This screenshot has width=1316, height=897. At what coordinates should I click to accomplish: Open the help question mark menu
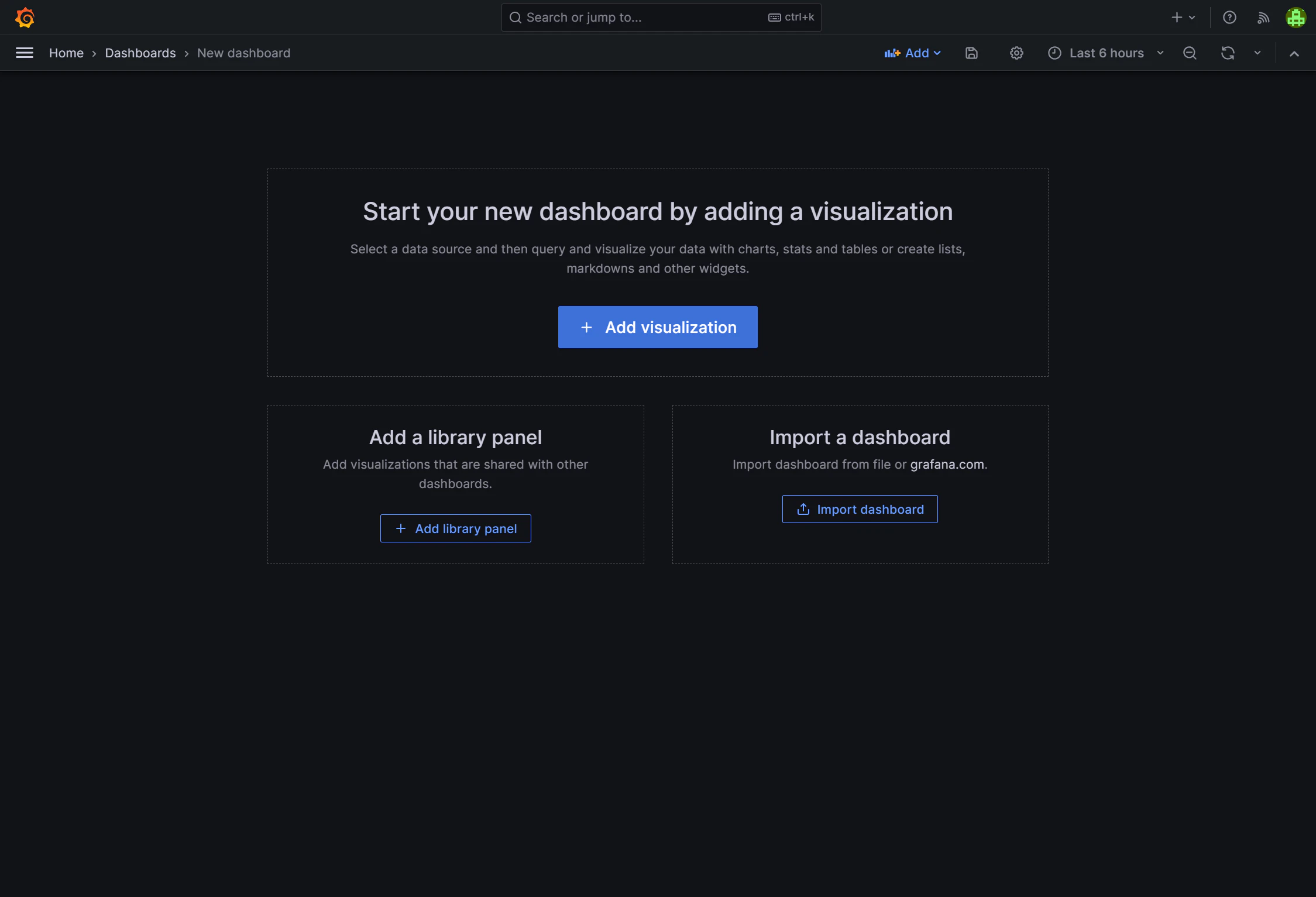(x=1229, y=18)
